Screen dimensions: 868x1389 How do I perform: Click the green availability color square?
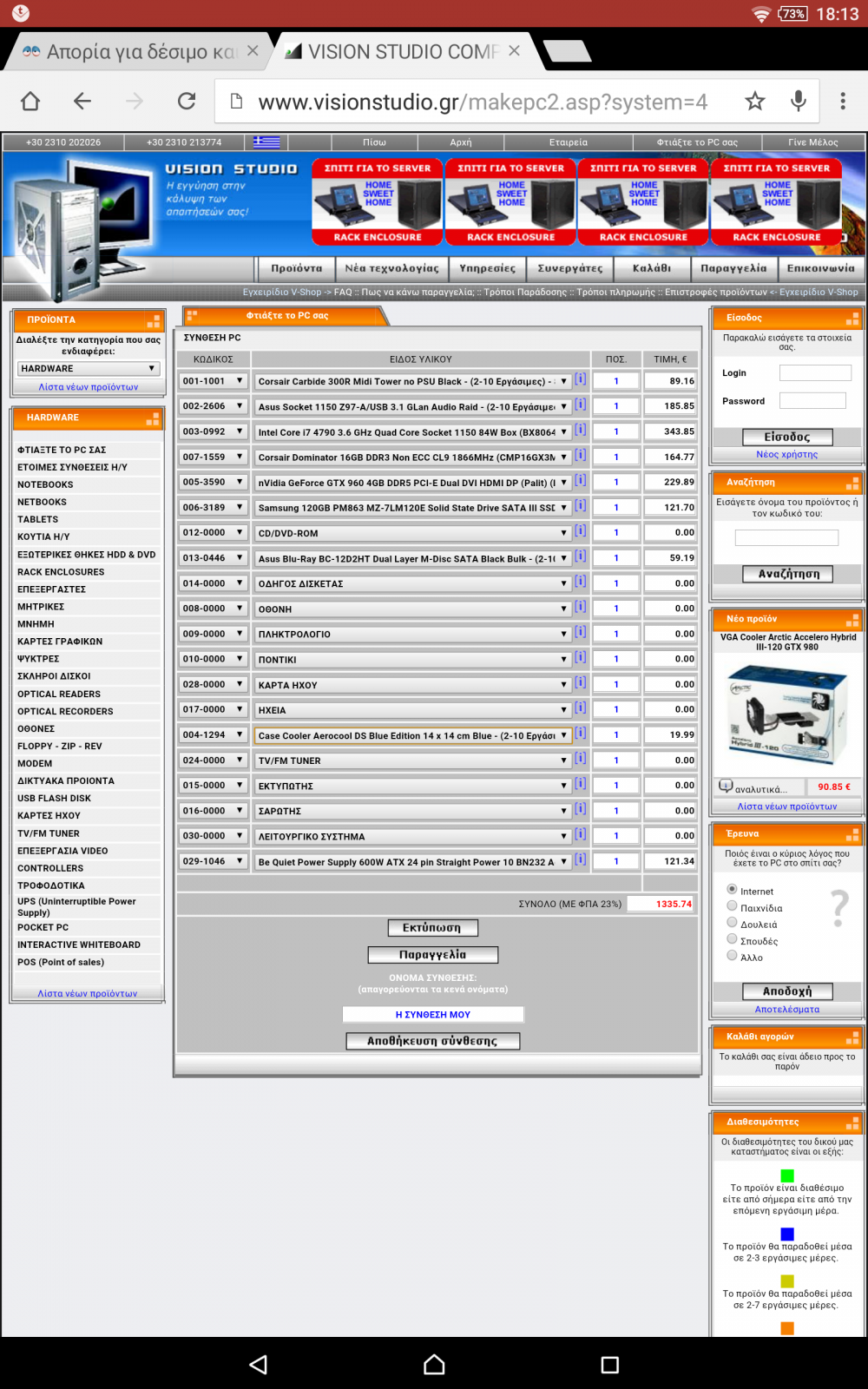787,1175
